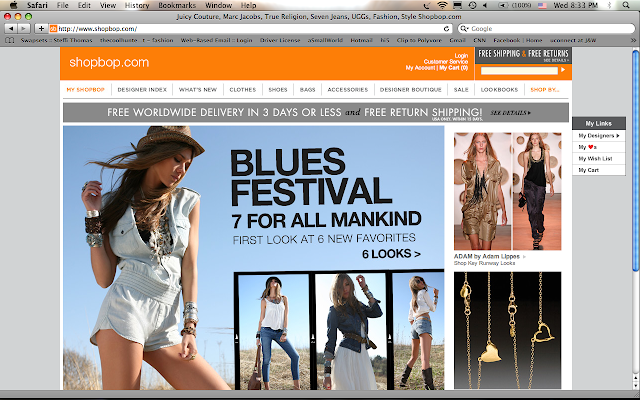Screen dimensions: 640x400
Task: Reload the page with the refresh icon
Action: click(447, 29)
